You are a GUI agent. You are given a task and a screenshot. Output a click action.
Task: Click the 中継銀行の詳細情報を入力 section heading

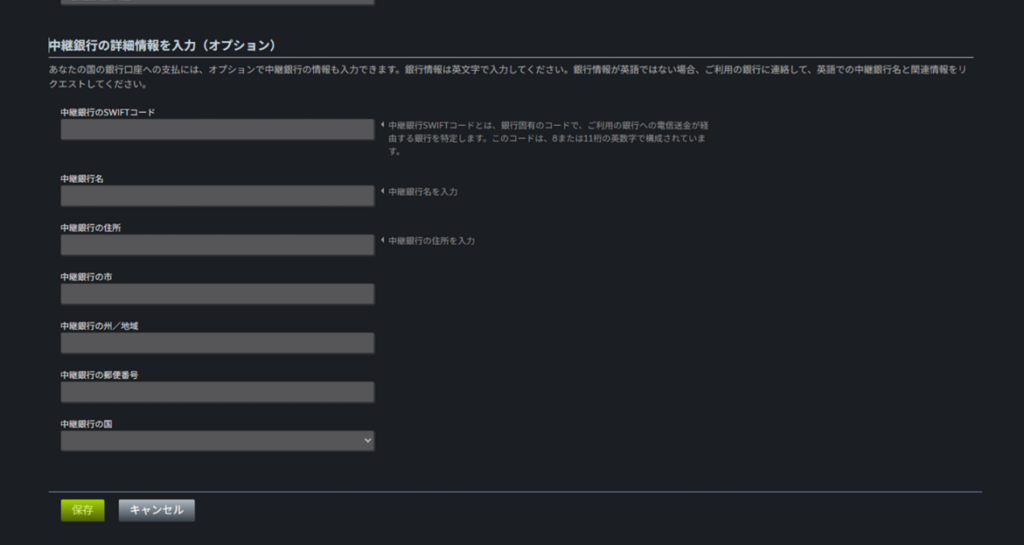162,46
